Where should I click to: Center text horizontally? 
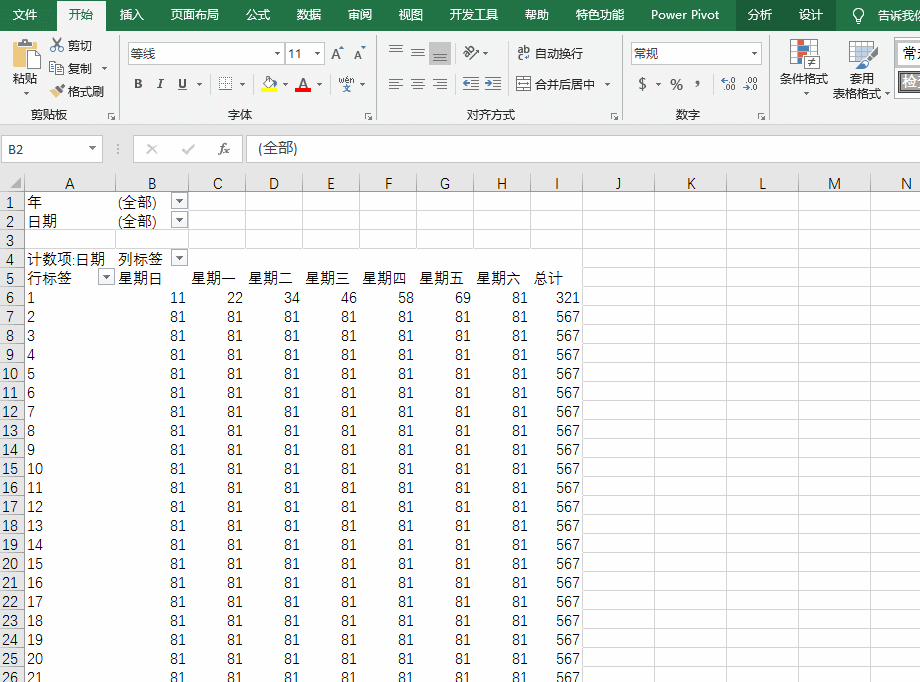coord(418,84)
